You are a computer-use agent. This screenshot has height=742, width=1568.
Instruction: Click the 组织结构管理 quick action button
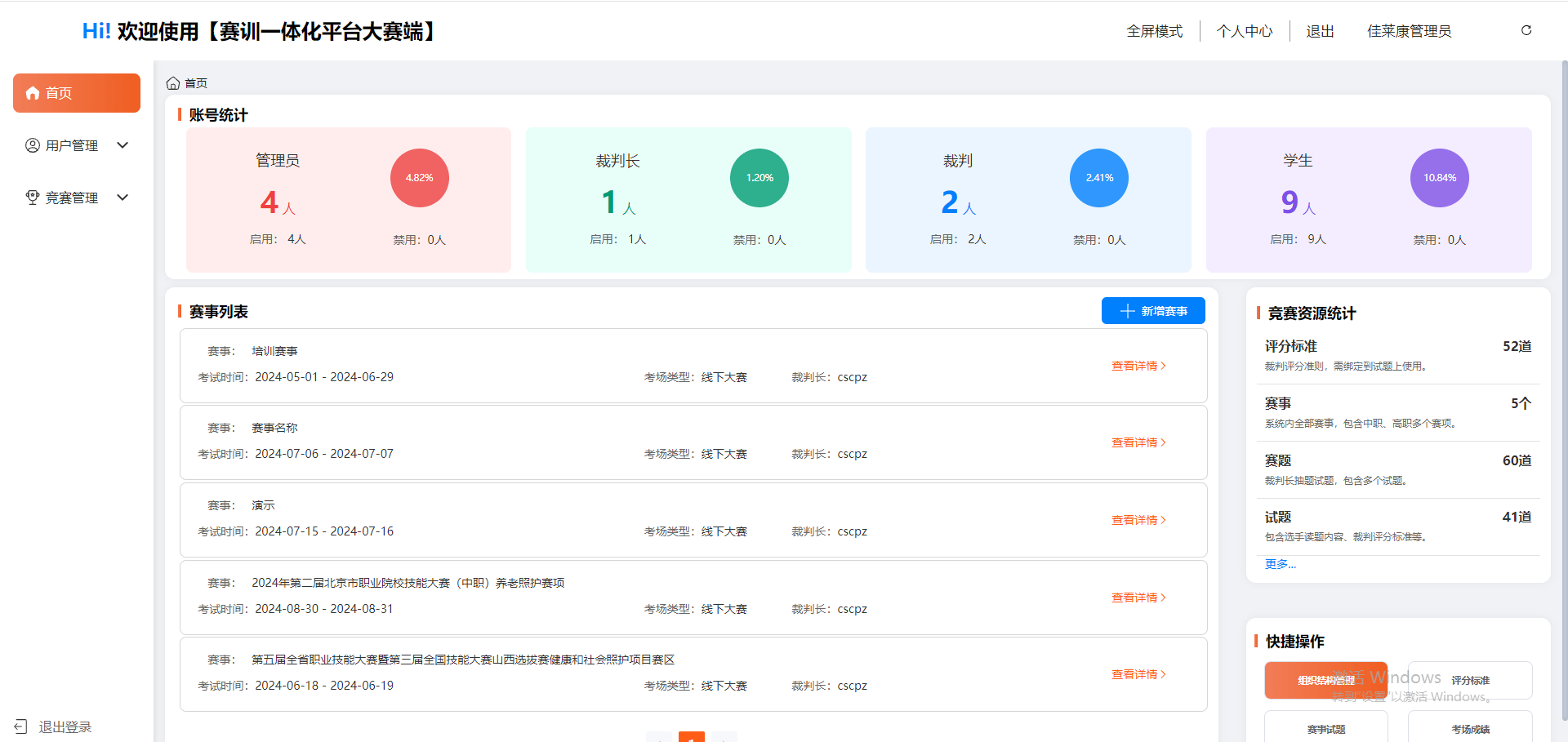pos(1326,680)
